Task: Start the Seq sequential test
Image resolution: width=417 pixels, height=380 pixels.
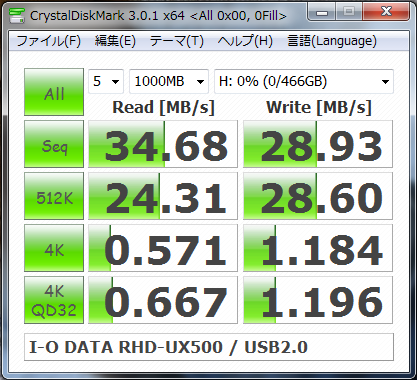Action: [54, 144]
